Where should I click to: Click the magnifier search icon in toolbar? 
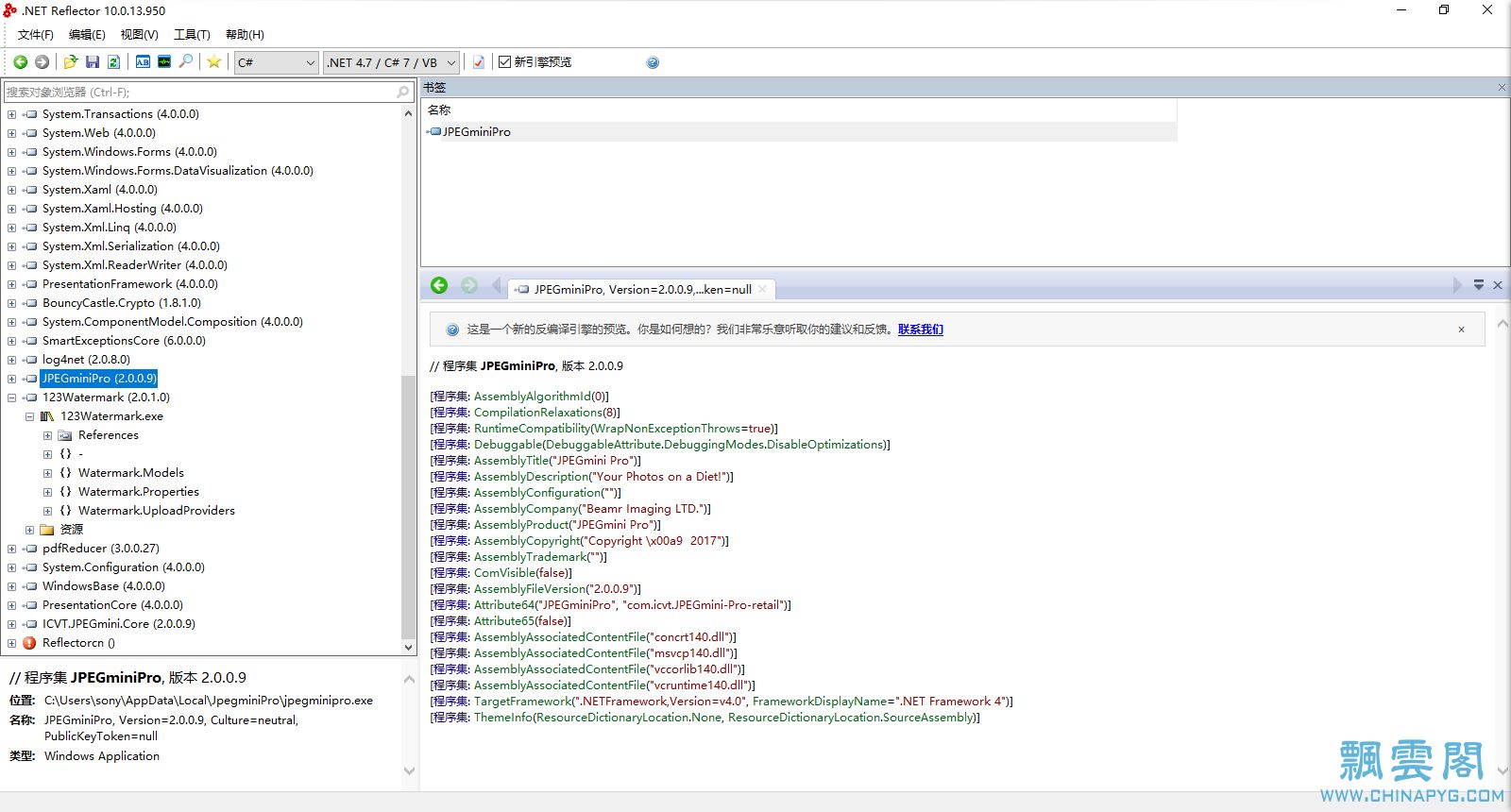click(186, 62)
